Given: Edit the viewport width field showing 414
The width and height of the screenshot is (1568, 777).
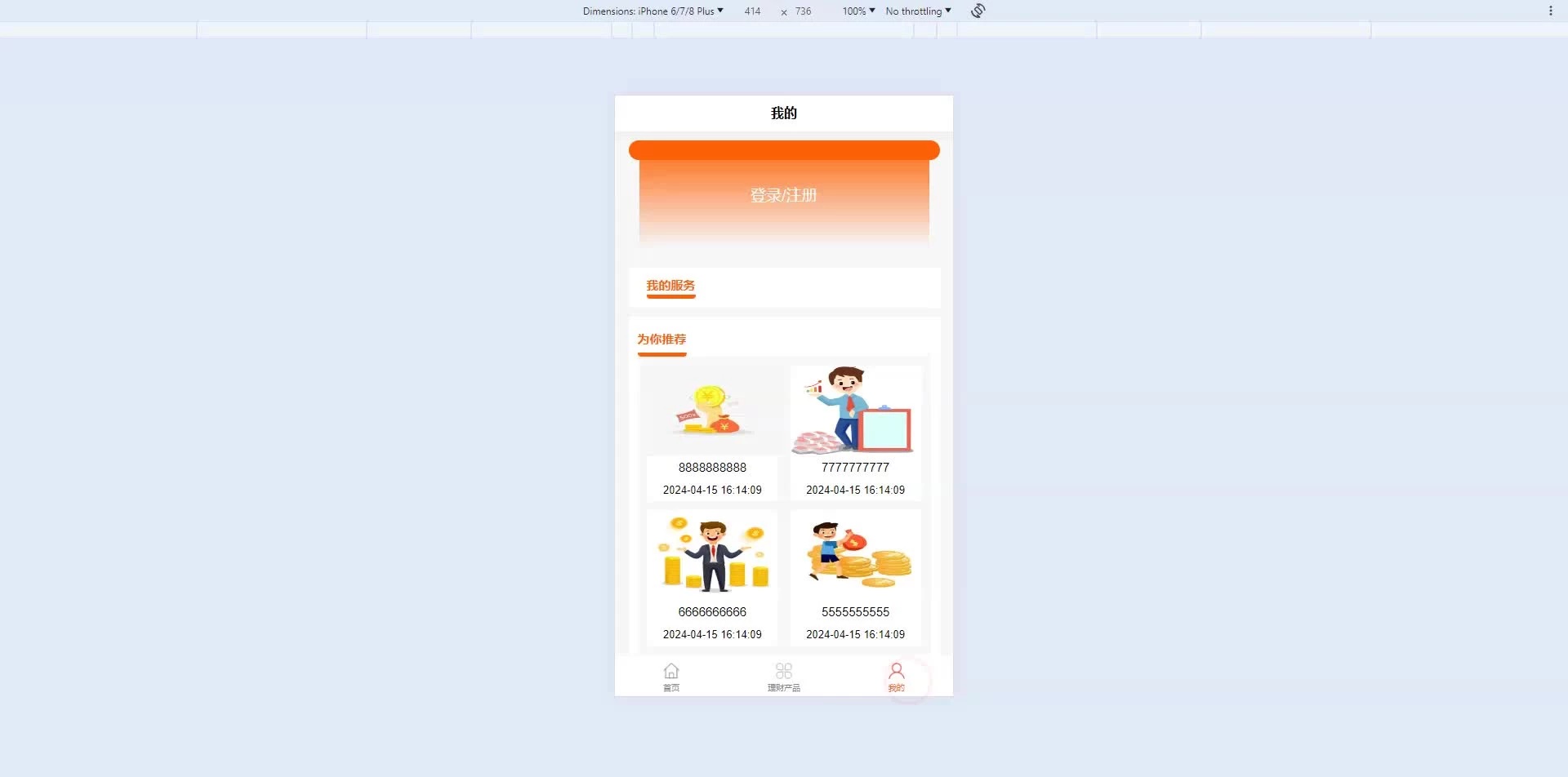Looking at the screenshot, I should pyautogui.click(x=753, y=11).
